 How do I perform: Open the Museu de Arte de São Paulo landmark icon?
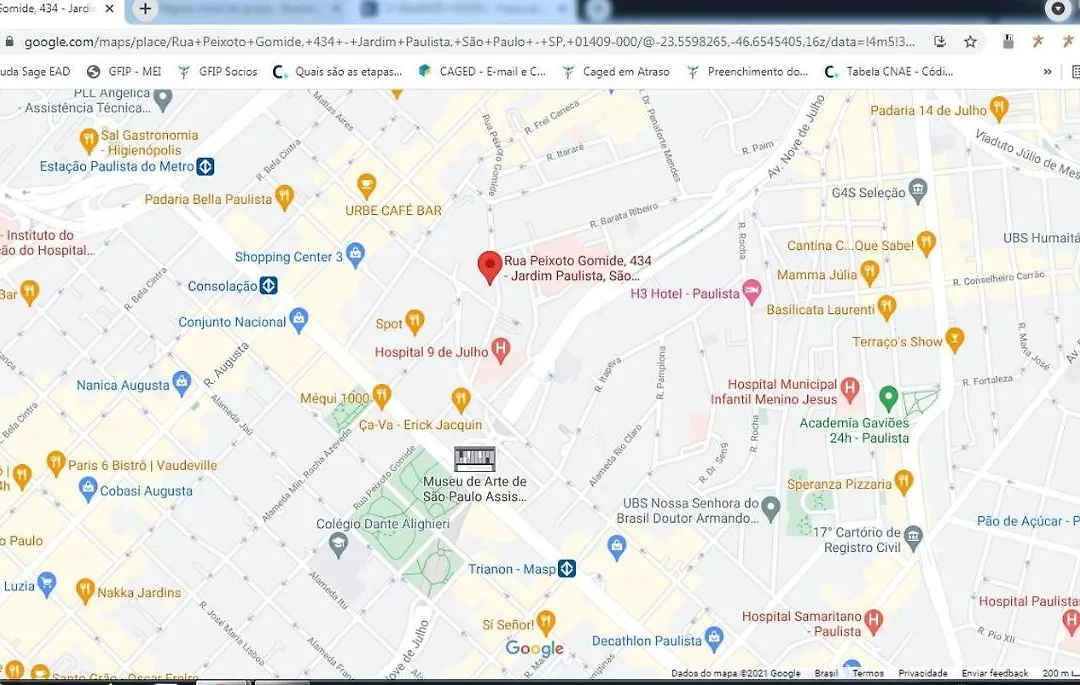coord(475,459)
